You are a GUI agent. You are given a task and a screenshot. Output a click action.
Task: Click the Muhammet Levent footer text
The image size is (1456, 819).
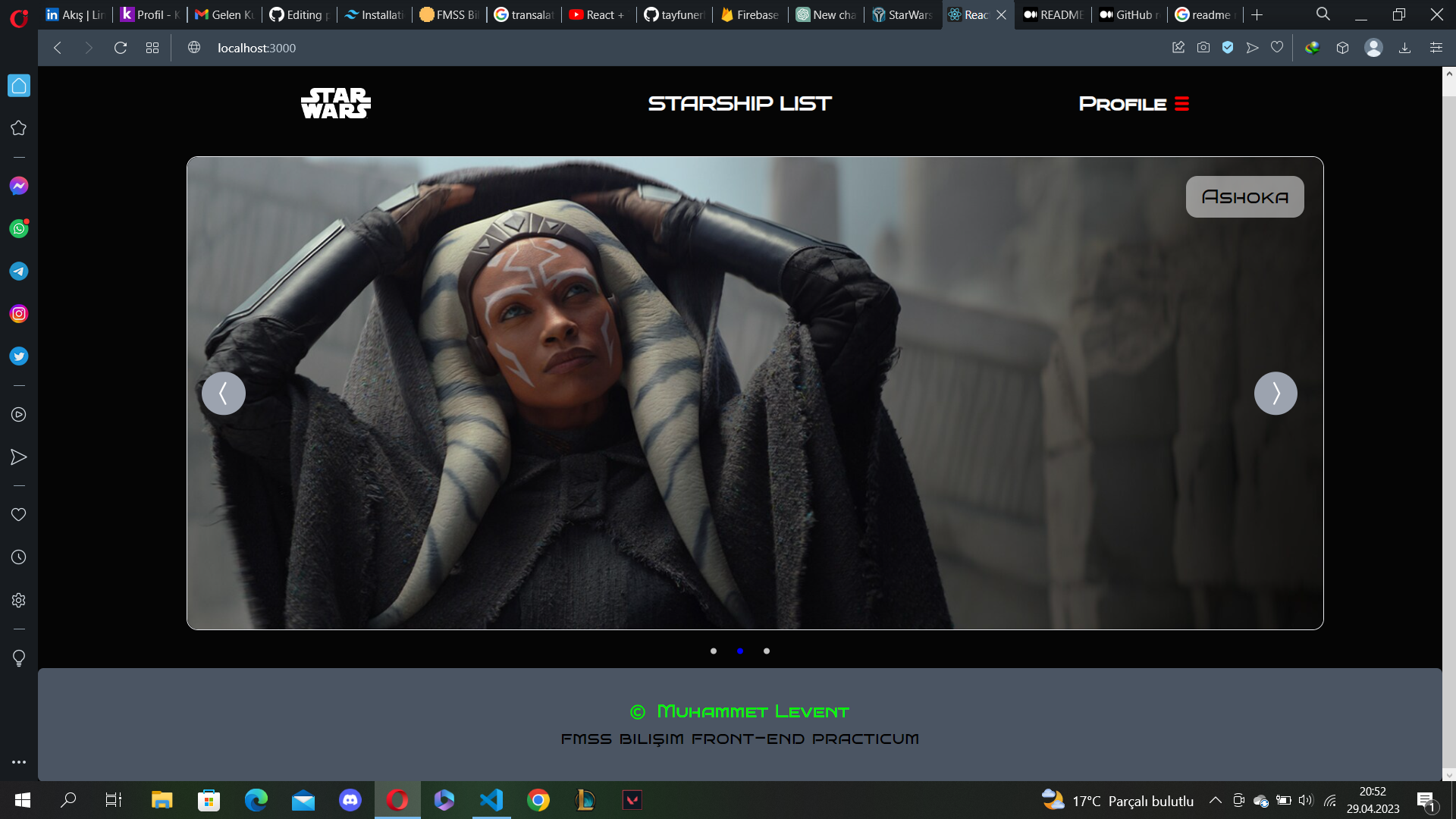click(753, 711)
